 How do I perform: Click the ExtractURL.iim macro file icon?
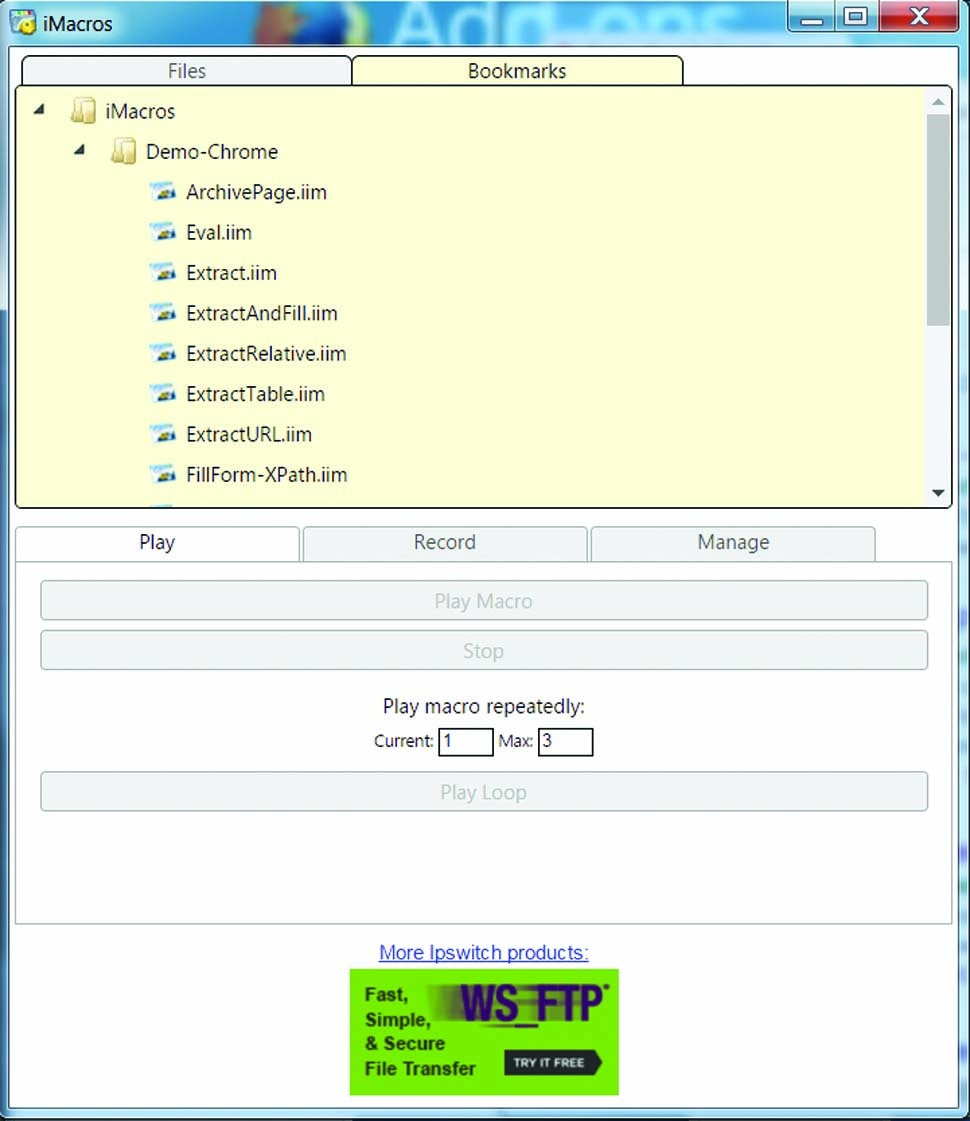163,434
